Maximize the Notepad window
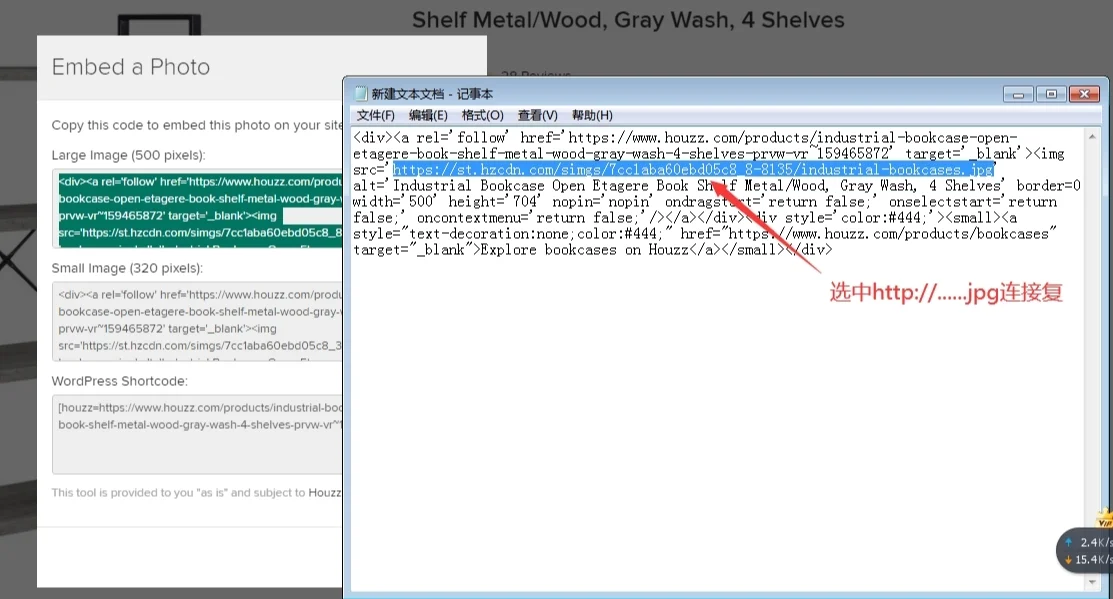This screenshot has width=1113, height=599. (x=1051, y=94)
